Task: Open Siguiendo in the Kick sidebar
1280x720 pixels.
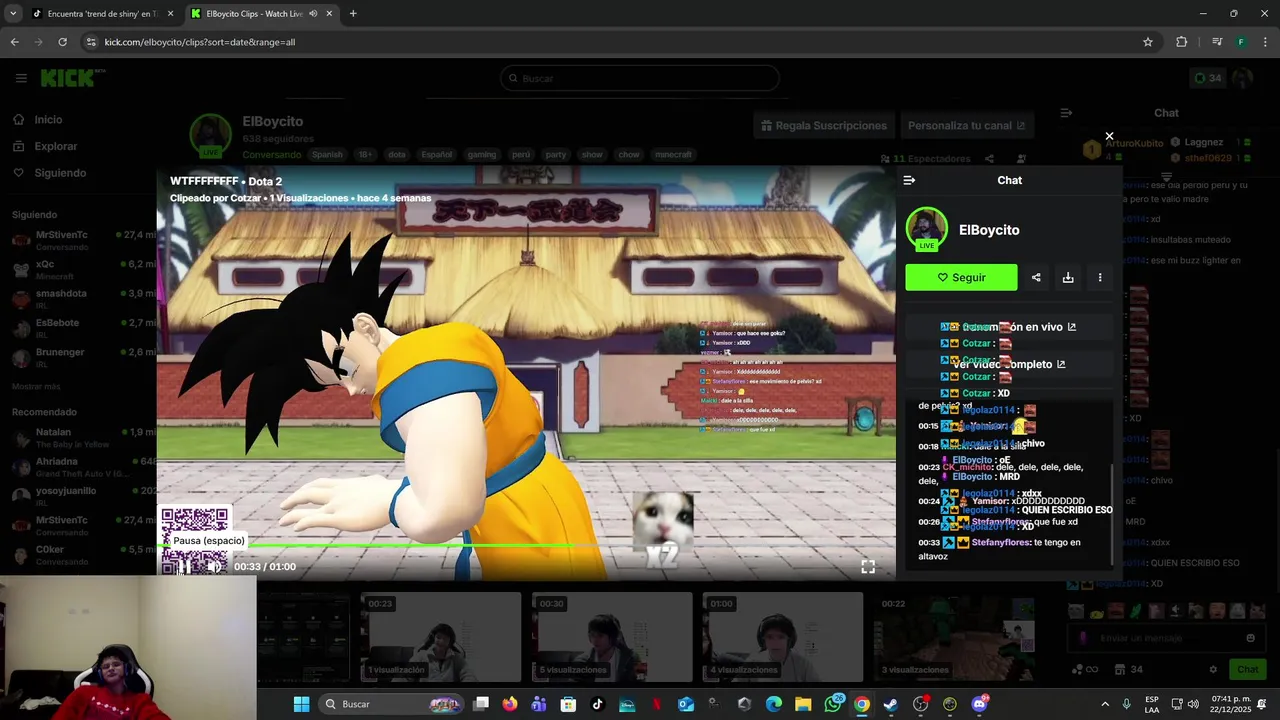Action: (60, 173)
